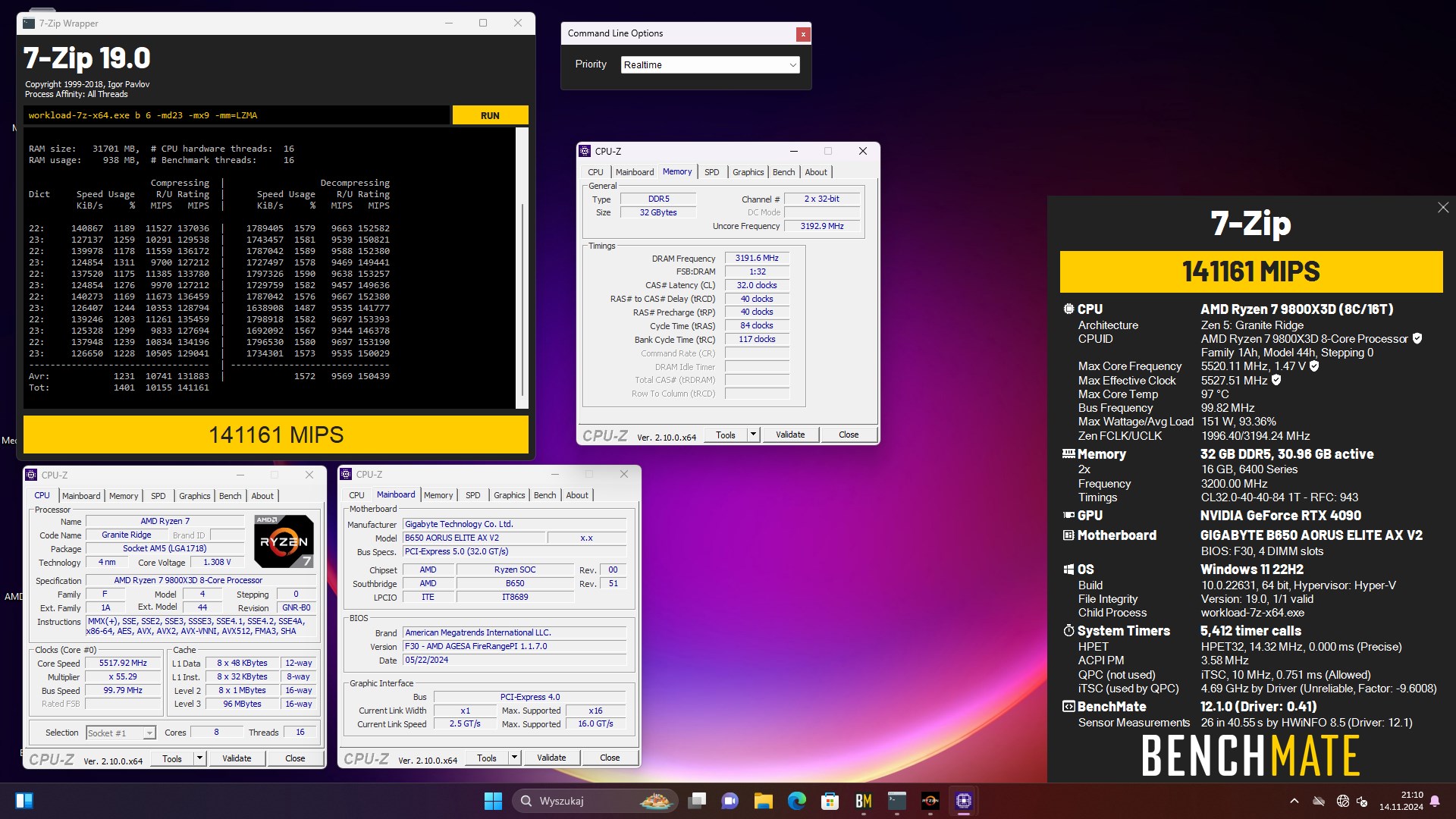This screenshot has width=1456, height=819.
Task: Click the BenchMate version icon in the result panel
Action: (1068, 707)
